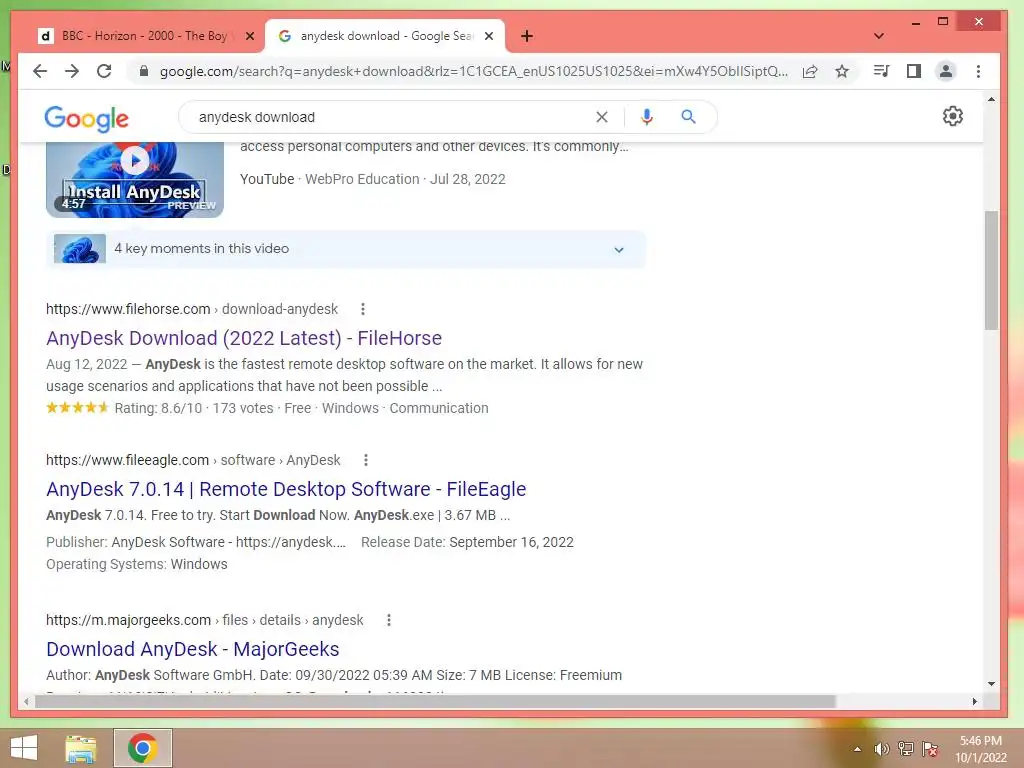Click 'Rating: 8.6/10 · 173 votes' text

[194, 408]
